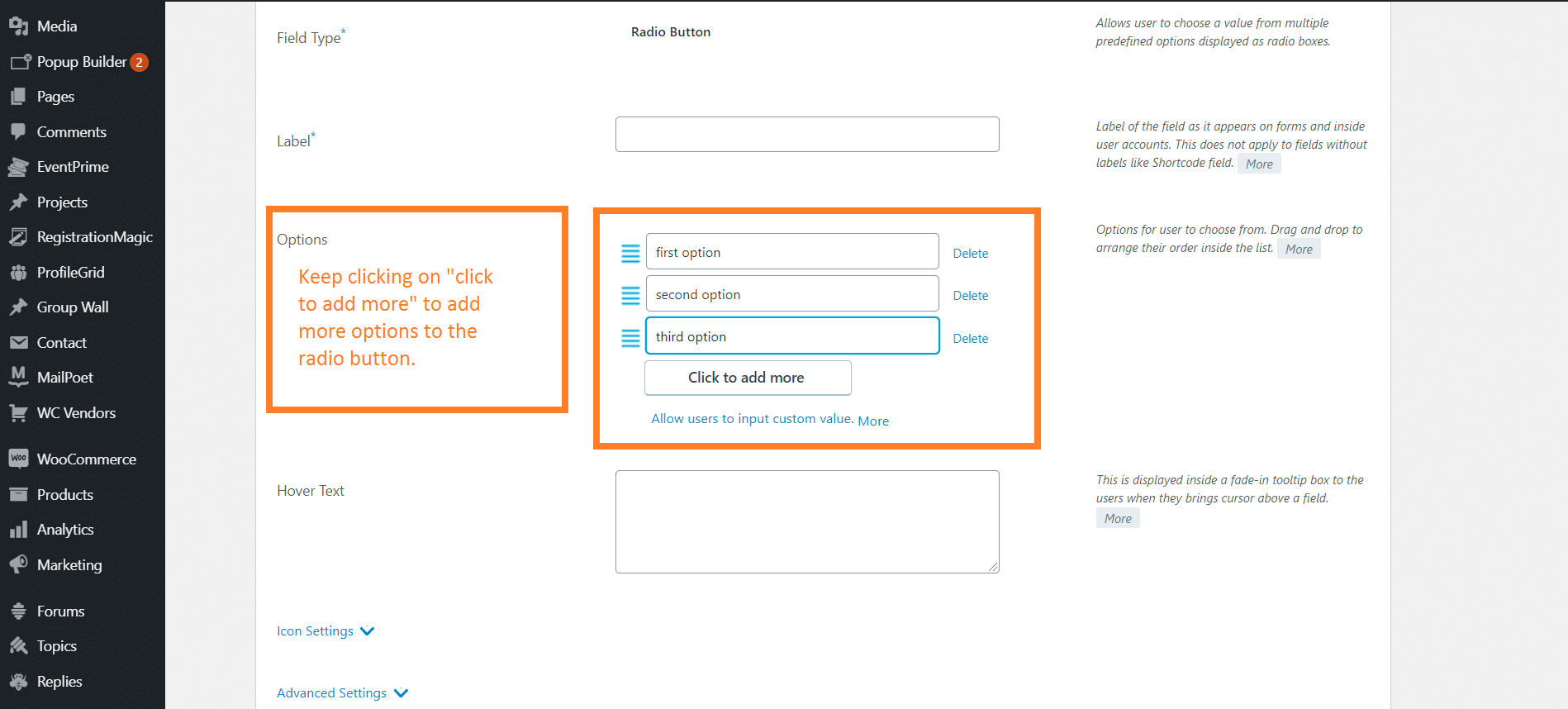Viewport: 1568px width, 709px height.
Task: Open the Popup Builder menu
Action: click(81, 62)
